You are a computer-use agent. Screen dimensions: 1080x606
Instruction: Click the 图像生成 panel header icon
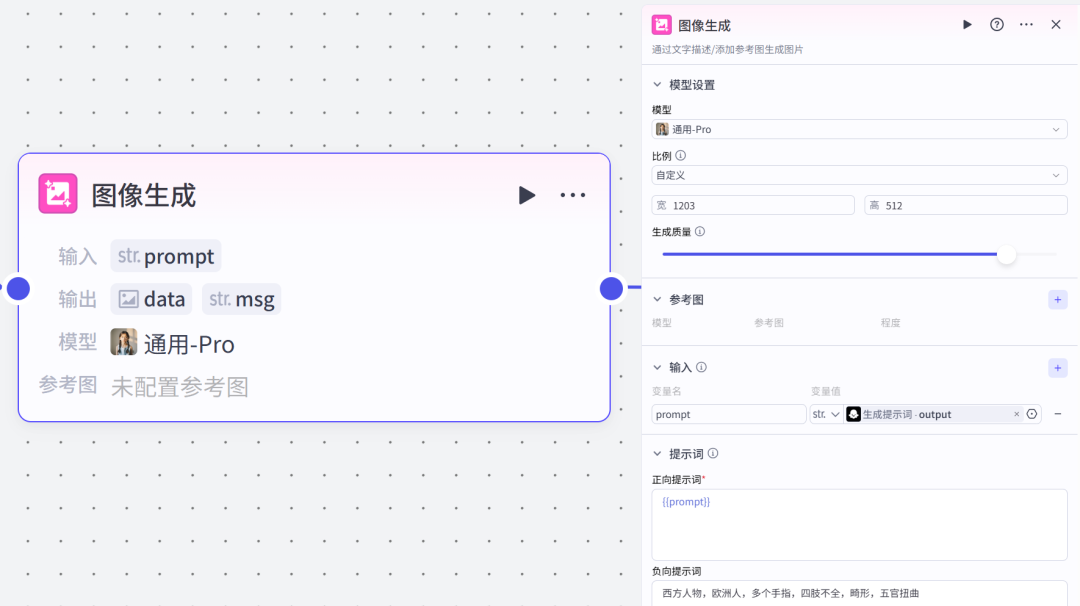[x=661, y=24]
